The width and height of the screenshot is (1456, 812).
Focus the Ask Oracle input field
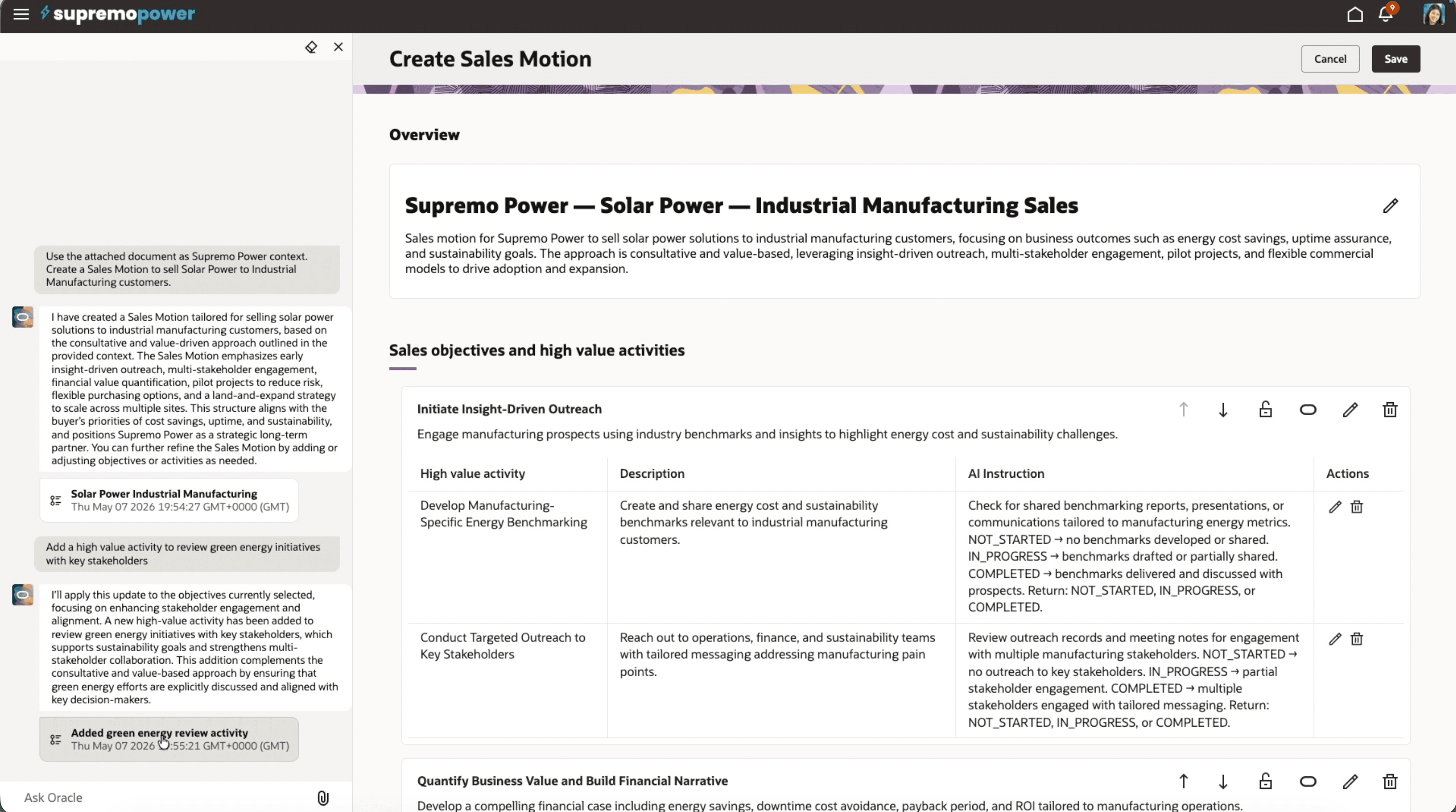(164, 797)
